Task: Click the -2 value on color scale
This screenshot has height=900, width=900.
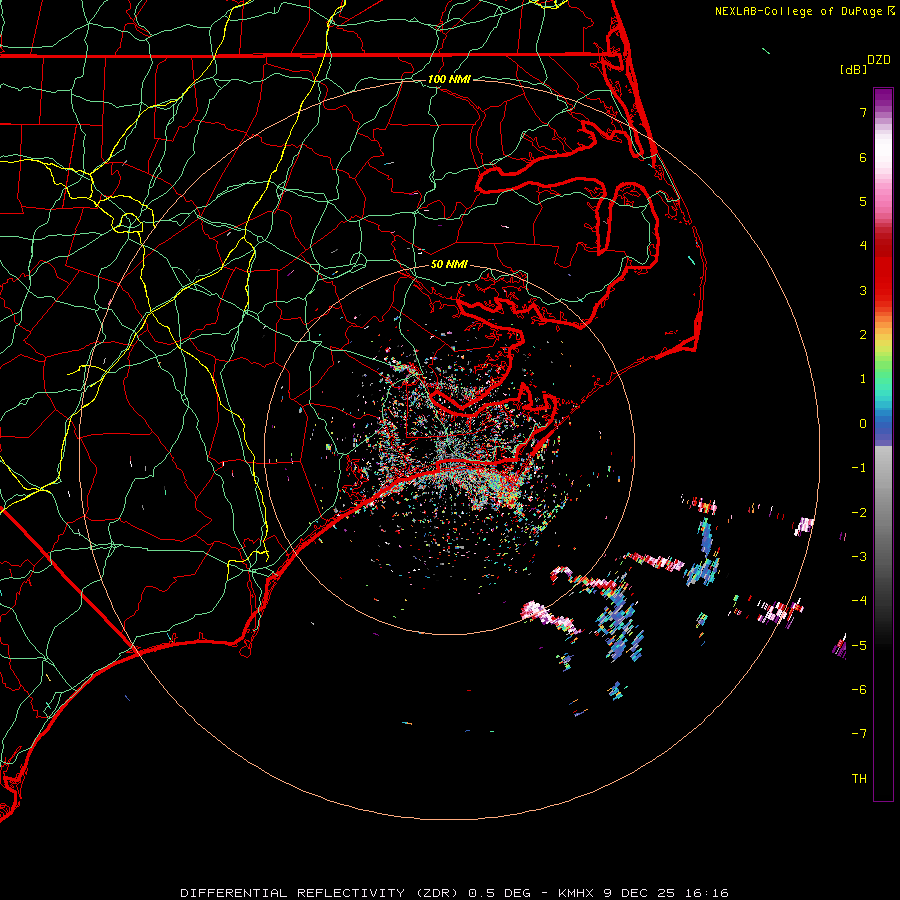Action: click(859, 512)
